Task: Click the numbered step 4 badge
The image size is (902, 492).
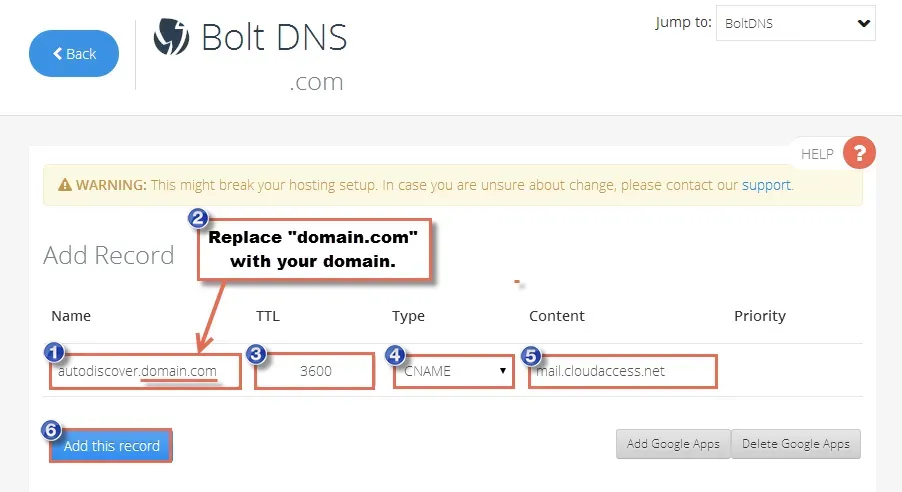Action: (x=395, y=355)
